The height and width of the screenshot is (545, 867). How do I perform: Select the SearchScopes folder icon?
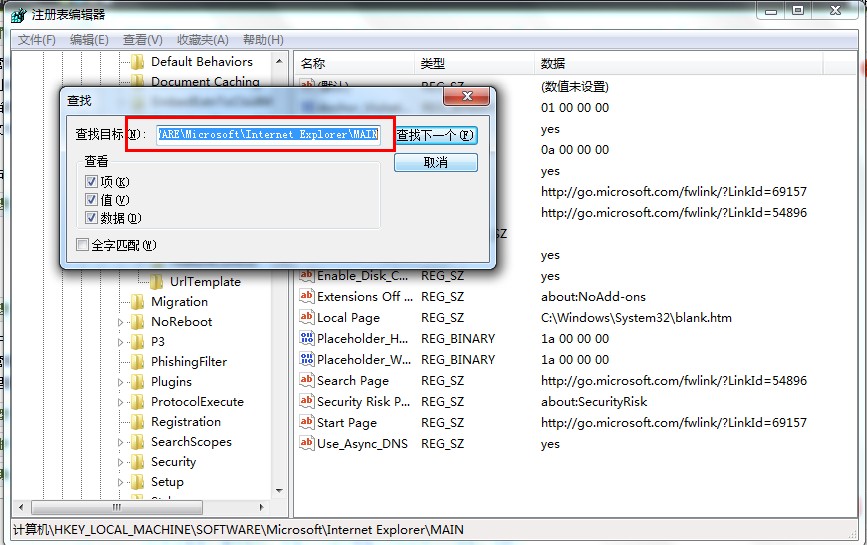coord(137,442)
